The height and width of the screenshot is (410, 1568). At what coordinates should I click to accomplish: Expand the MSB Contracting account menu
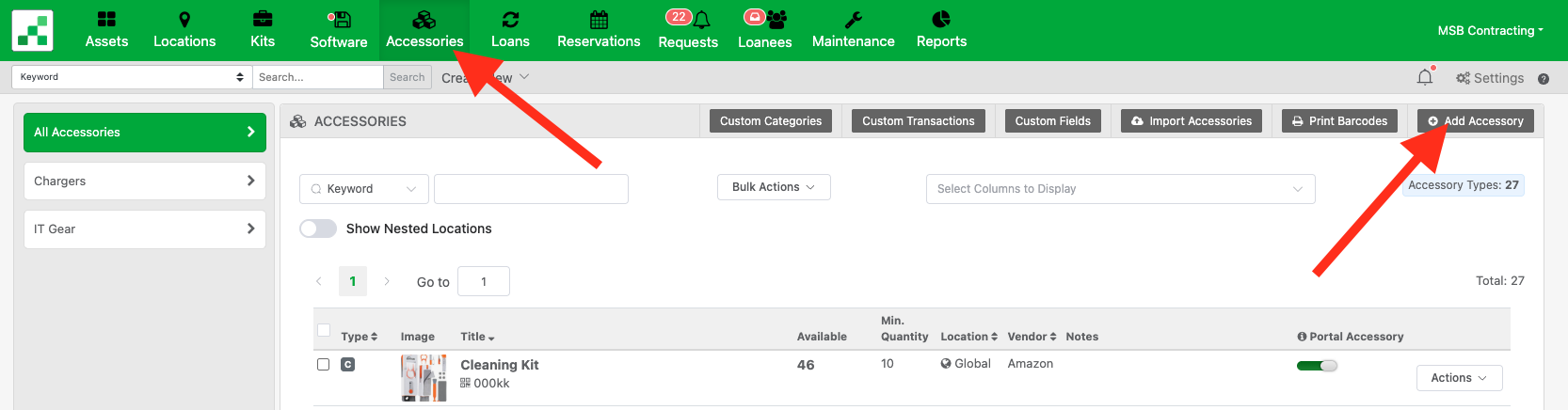click(x=1490, y=30)
